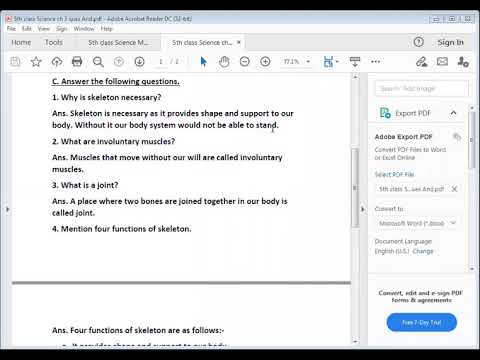Click the read mode toolbar icon
Viewport: 480px width, 360px height.
[355, 62]
